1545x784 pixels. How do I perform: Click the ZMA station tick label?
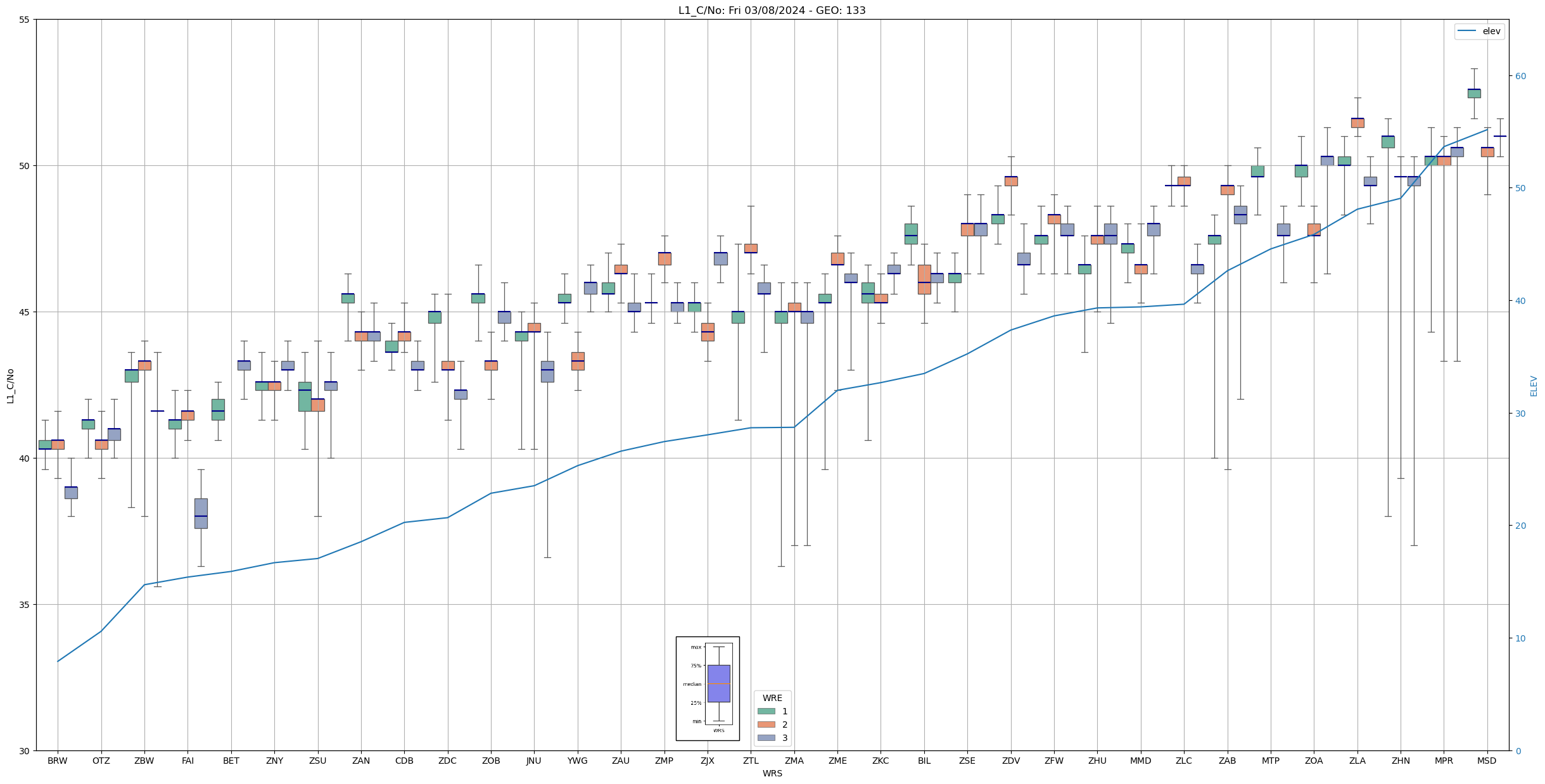(794, 761)
